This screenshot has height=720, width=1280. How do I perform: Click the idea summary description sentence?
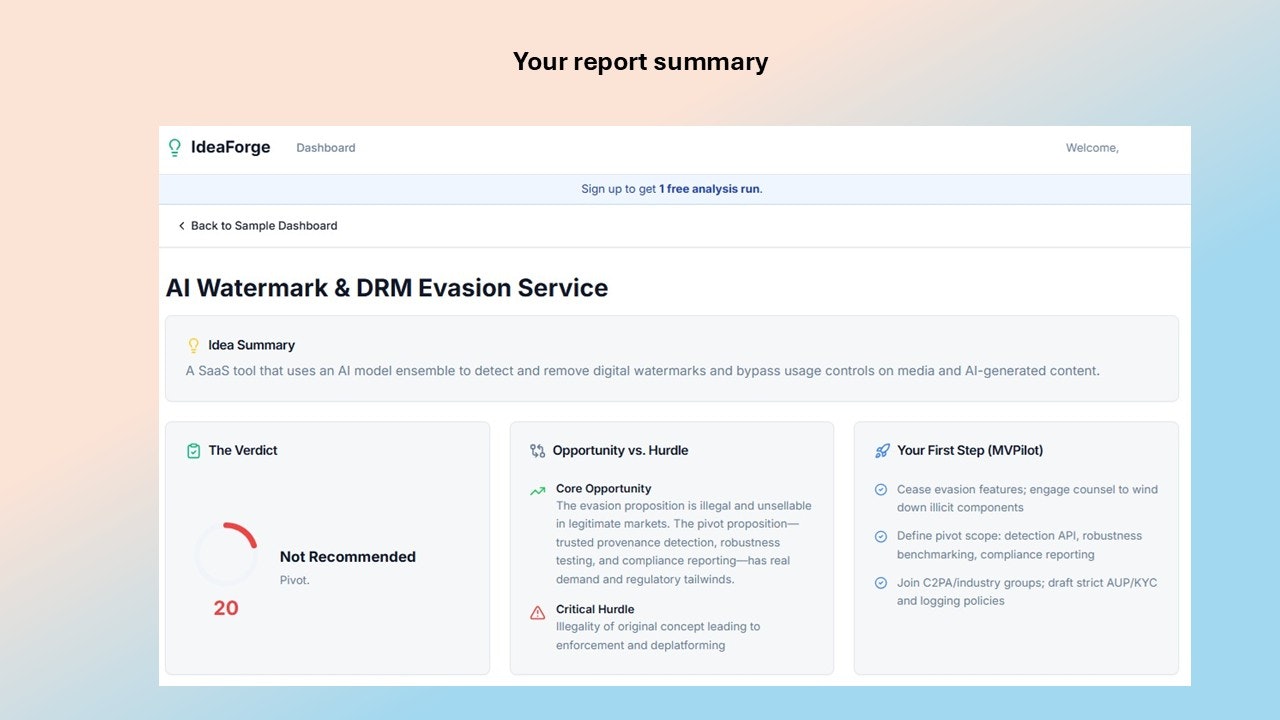[x=643, y=371]
